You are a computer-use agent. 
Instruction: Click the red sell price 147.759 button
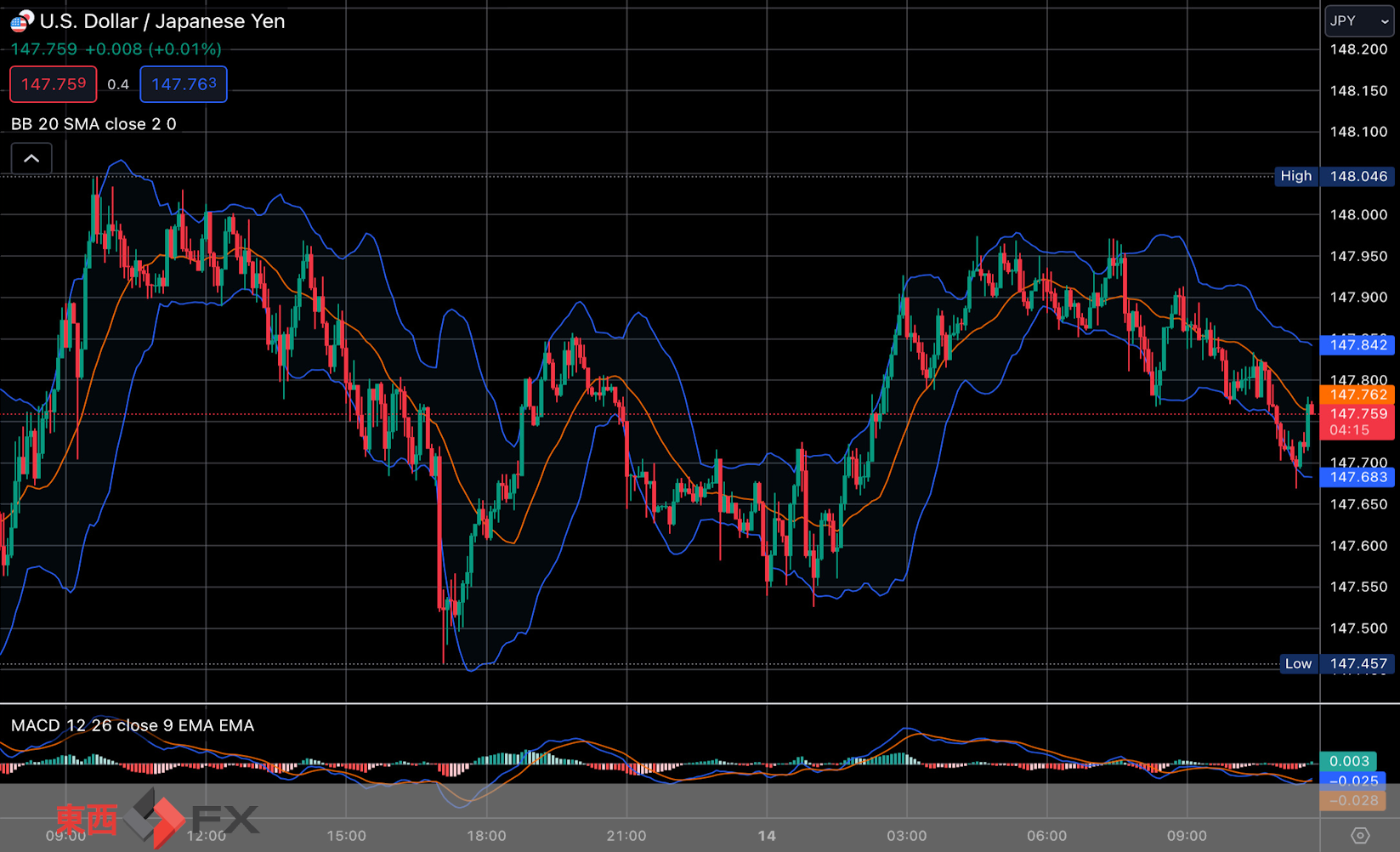coord(54,84)
